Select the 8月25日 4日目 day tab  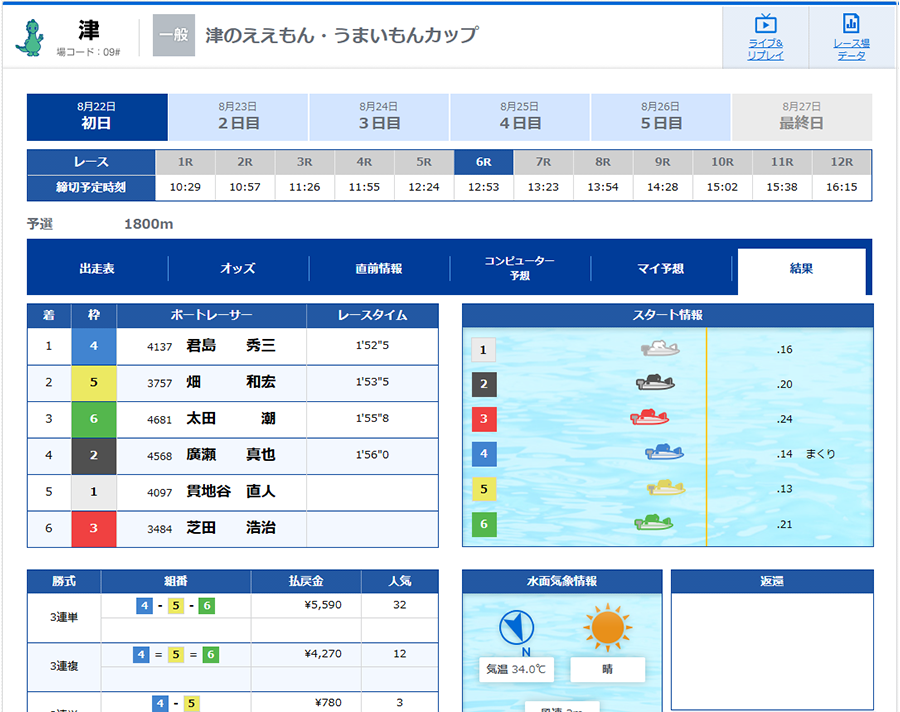pos(520,117)
